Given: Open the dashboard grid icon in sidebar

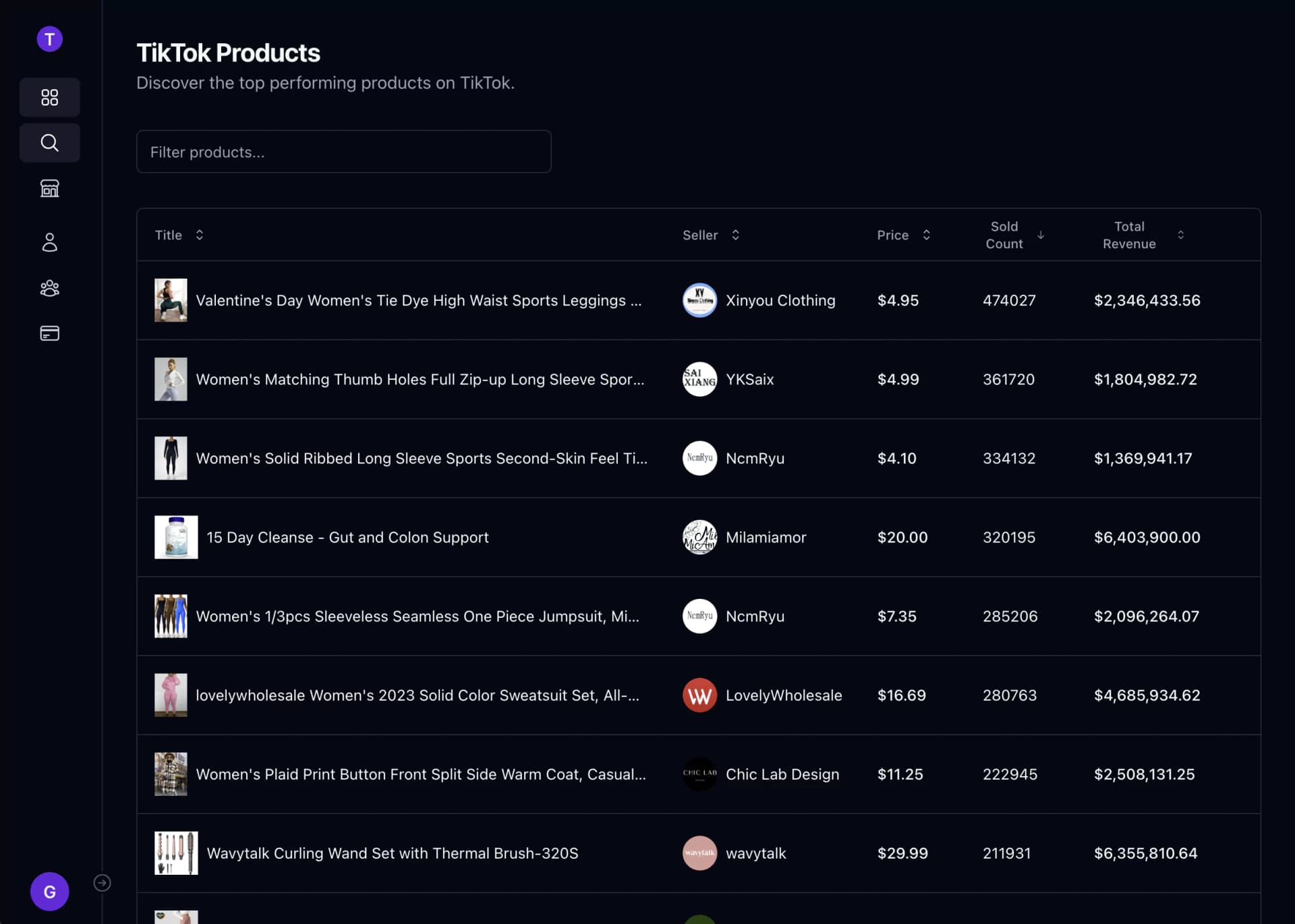Looking at the screenshot, I should [x=49, y=97].
